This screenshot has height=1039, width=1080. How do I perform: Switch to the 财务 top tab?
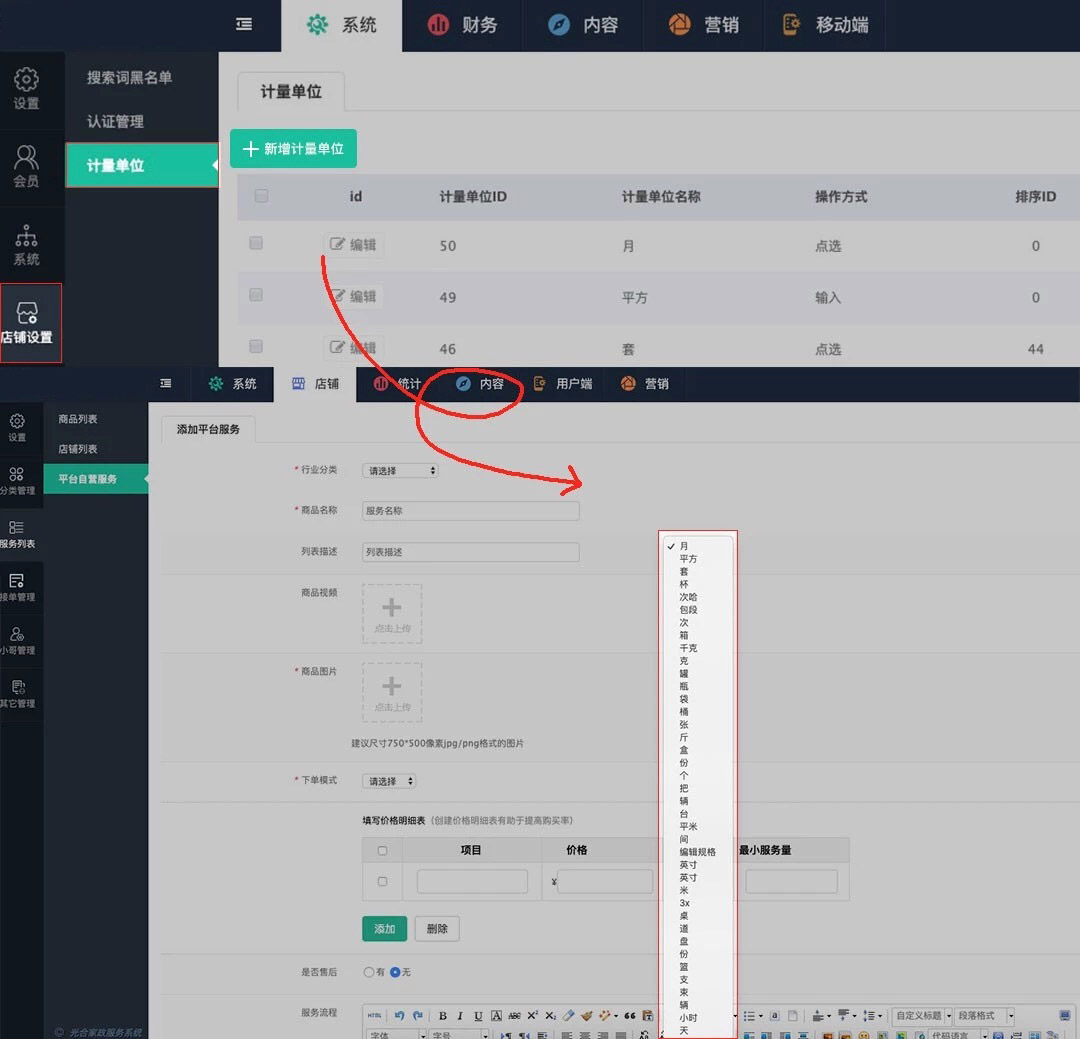click(x=463, y=25)
